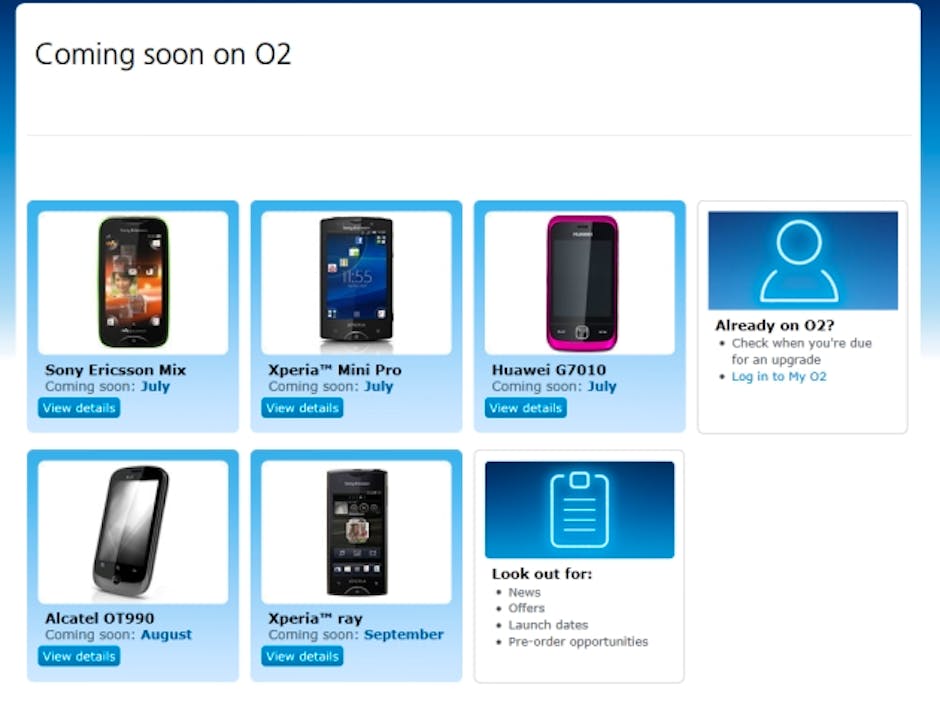
Task: Select the Xperia ray phone image
Action: [x=357, y=532]
